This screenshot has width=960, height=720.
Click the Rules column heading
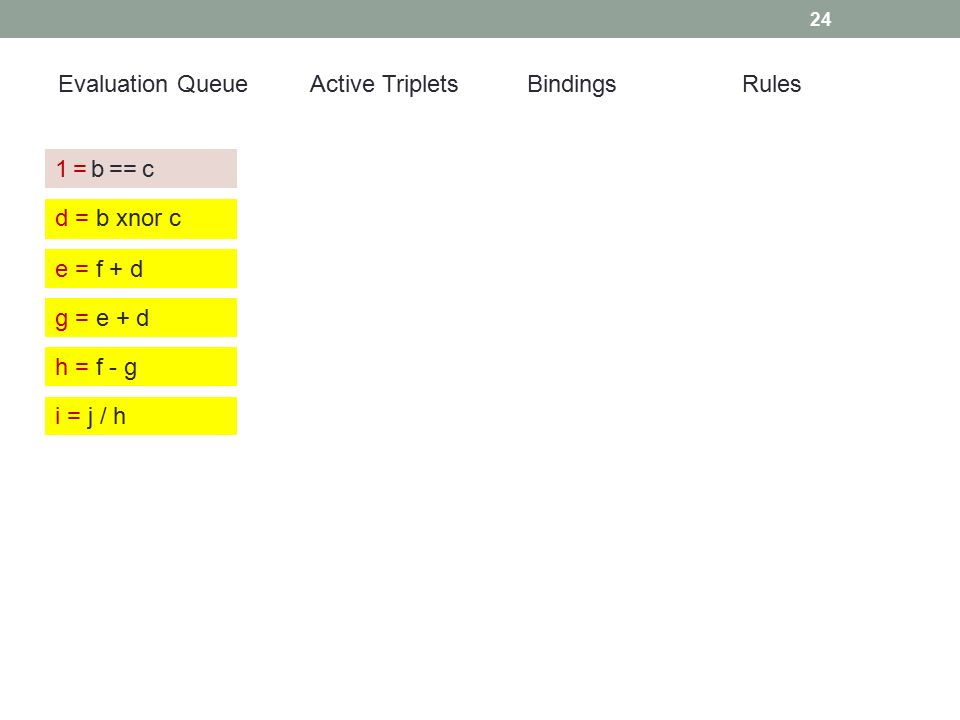pos(771,84)
